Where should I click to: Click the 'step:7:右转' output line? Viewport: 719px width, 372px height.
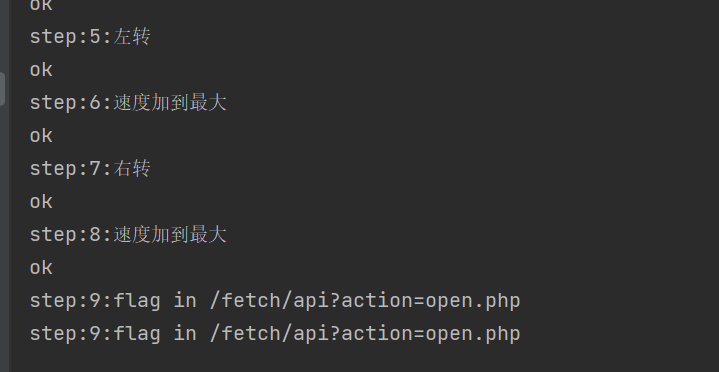(90, 169)
